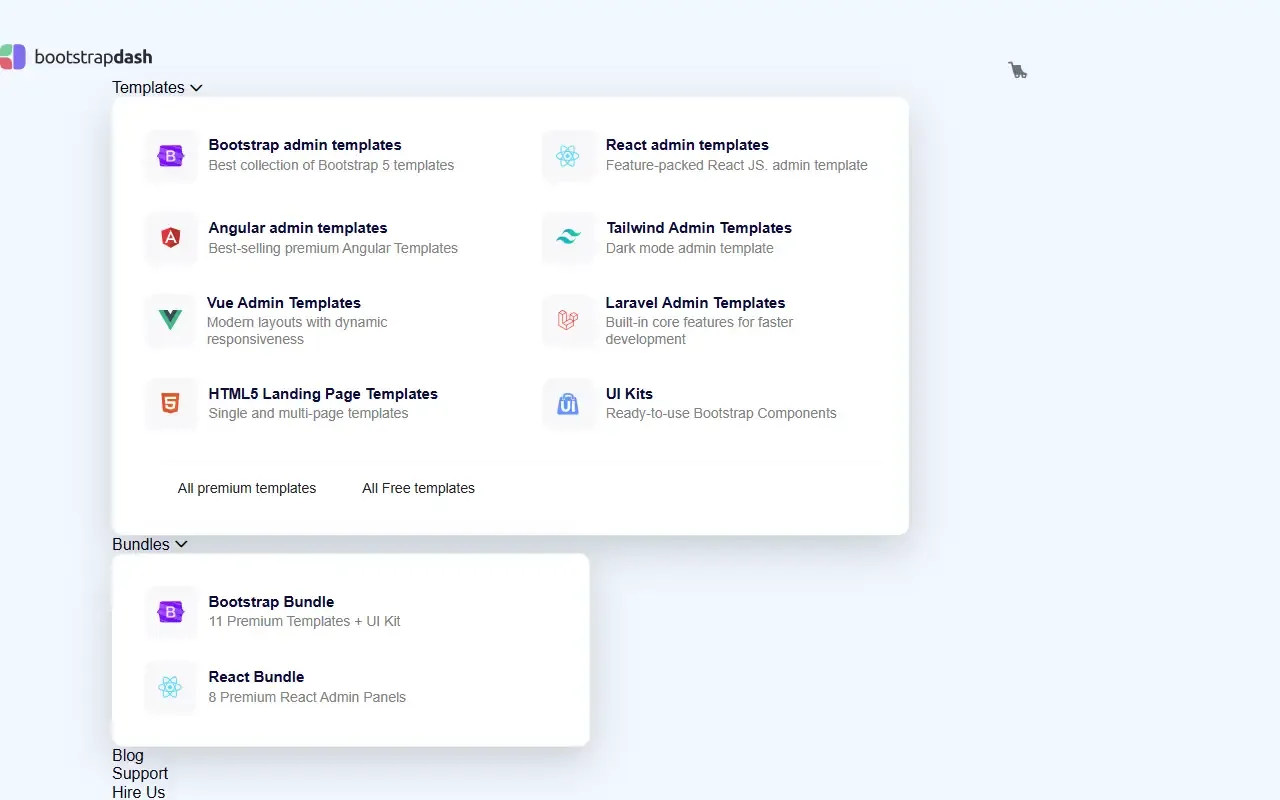
Task: Open the UI Kits heading
Action: click(x=629, y=394)
